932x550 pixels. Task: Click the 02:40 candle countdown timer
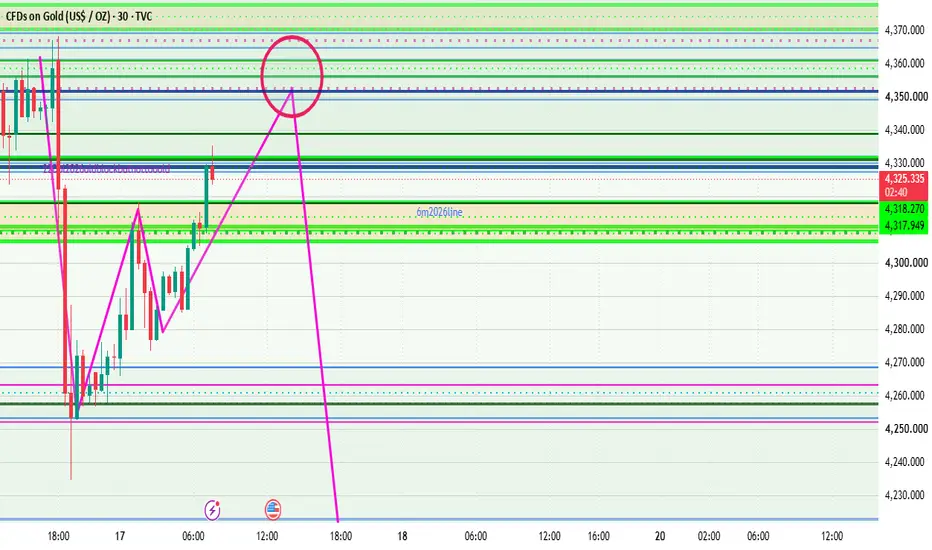896,193
